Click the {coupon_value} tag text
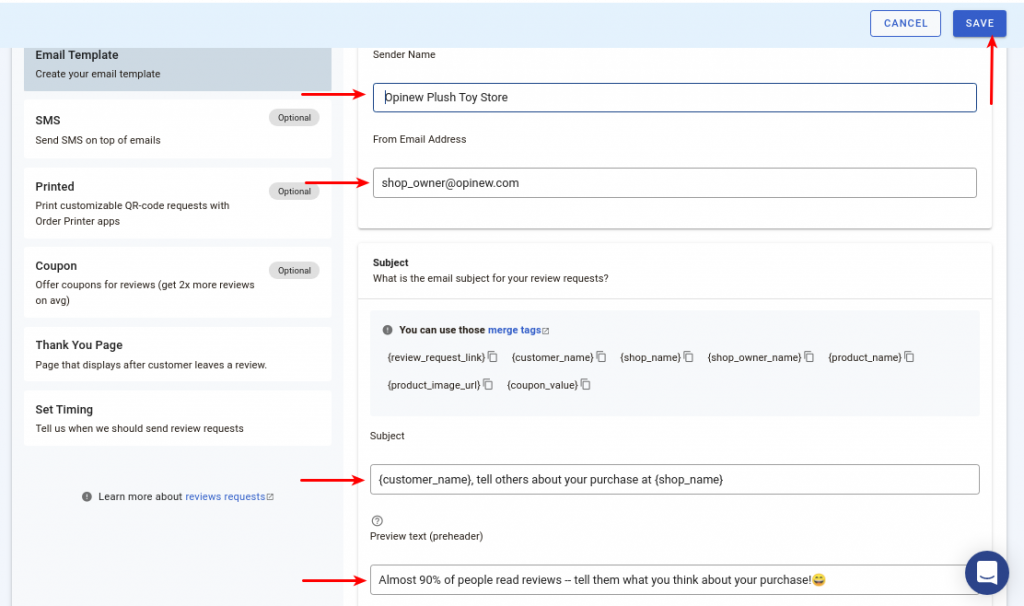Screen dimensions: 1024x606 (x=542, y=385)
